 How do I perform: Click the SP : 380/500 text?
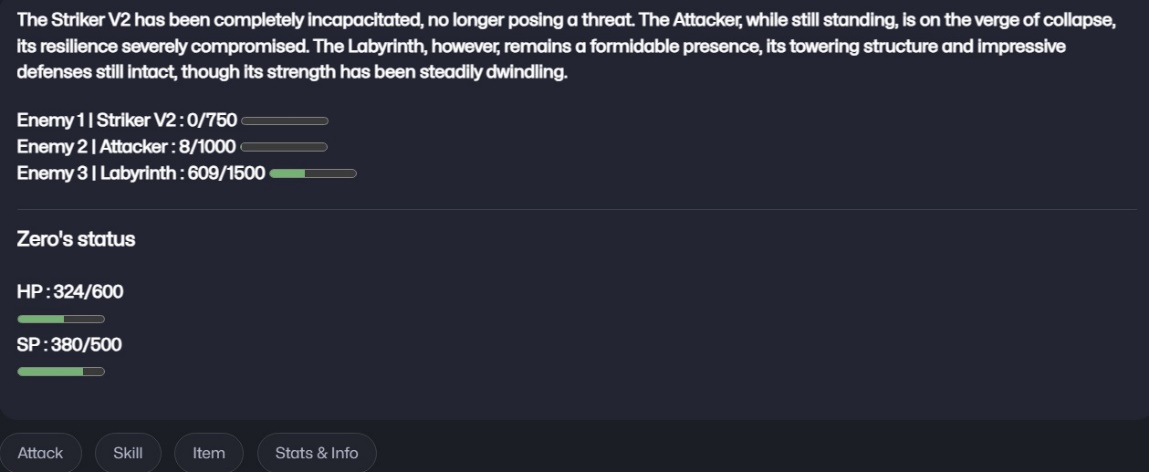click(x=70, y=344)
